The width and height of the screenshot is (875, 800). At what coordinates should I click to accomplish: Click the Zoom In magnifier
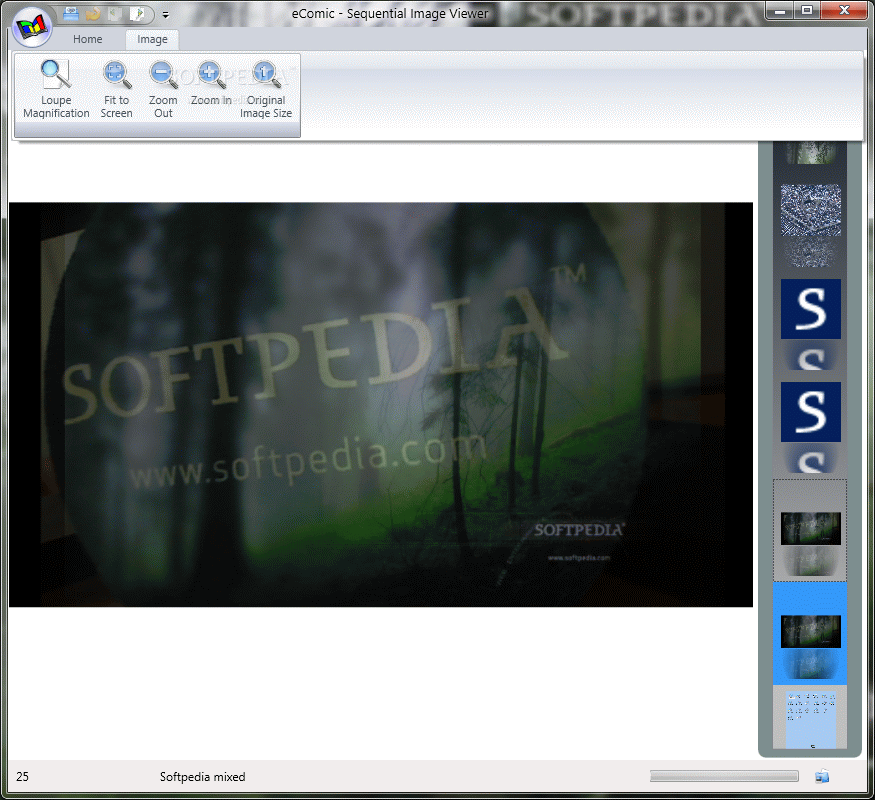point(211,84)
